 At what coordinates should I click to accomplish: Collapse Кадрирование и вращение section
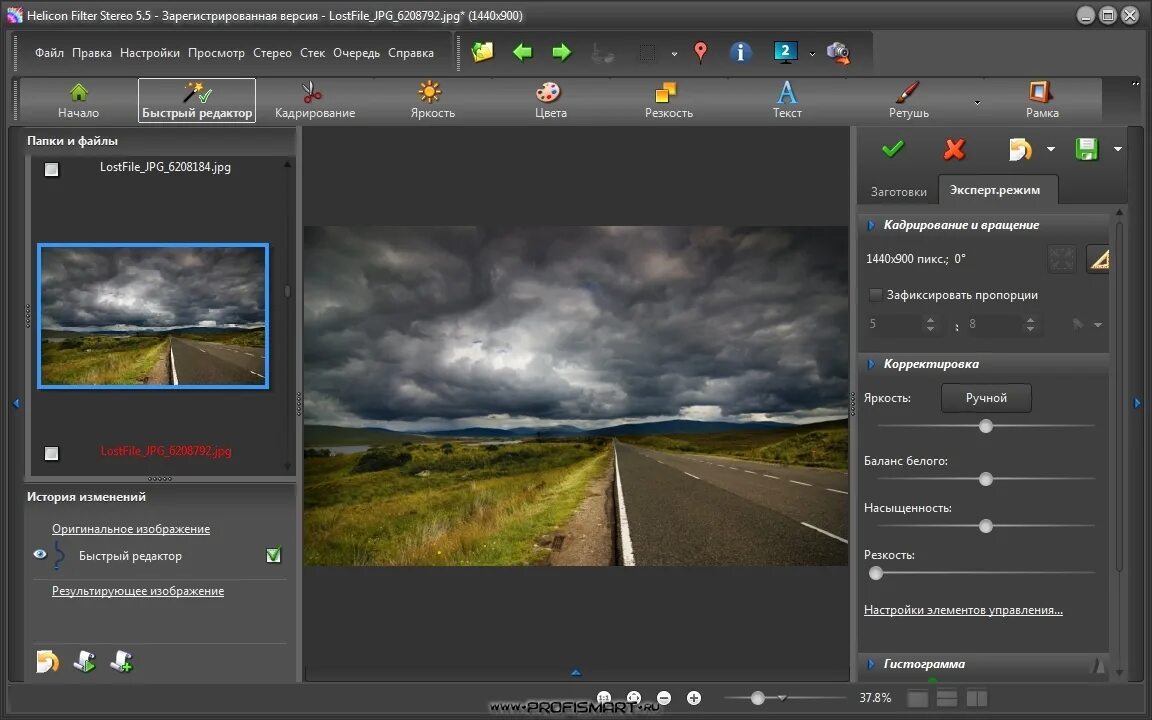pyautogui.click(x=871, y=225)
